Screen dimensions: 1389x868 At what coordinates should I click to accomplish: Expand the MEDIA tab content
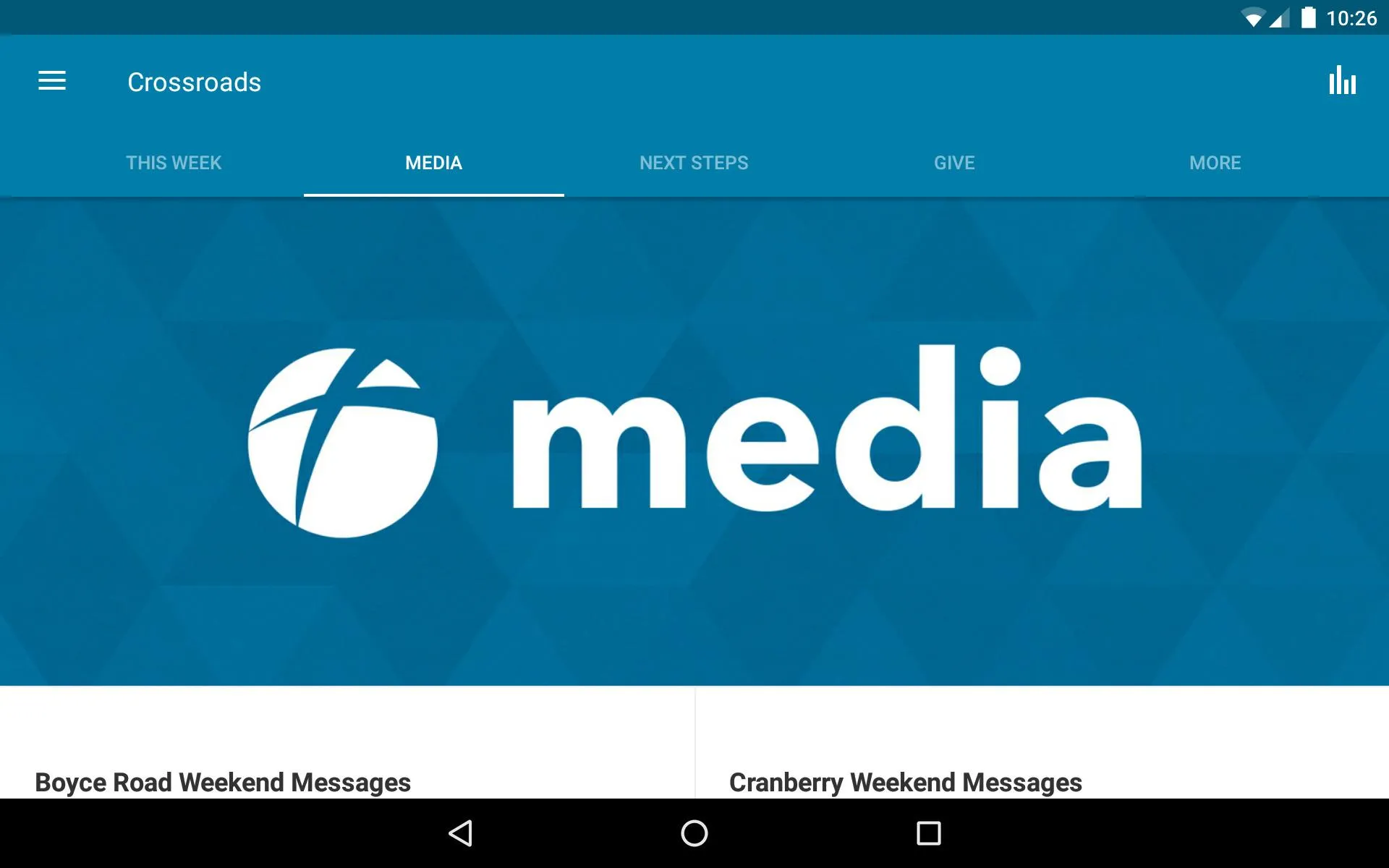click(433, 162)
